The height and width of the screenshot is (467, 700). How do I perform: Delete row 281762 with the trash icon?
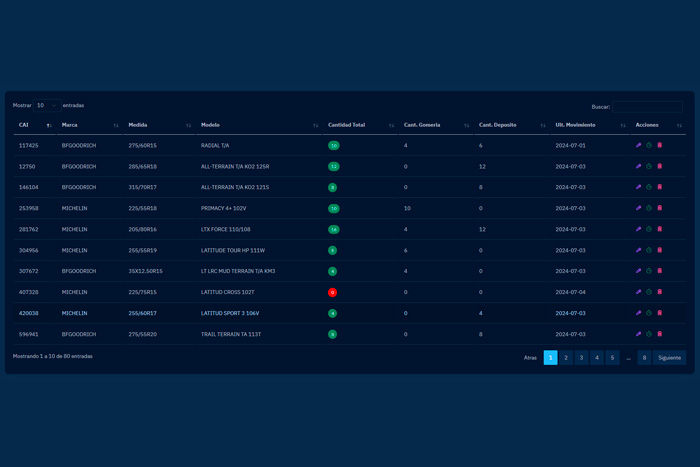coord(659,229)
